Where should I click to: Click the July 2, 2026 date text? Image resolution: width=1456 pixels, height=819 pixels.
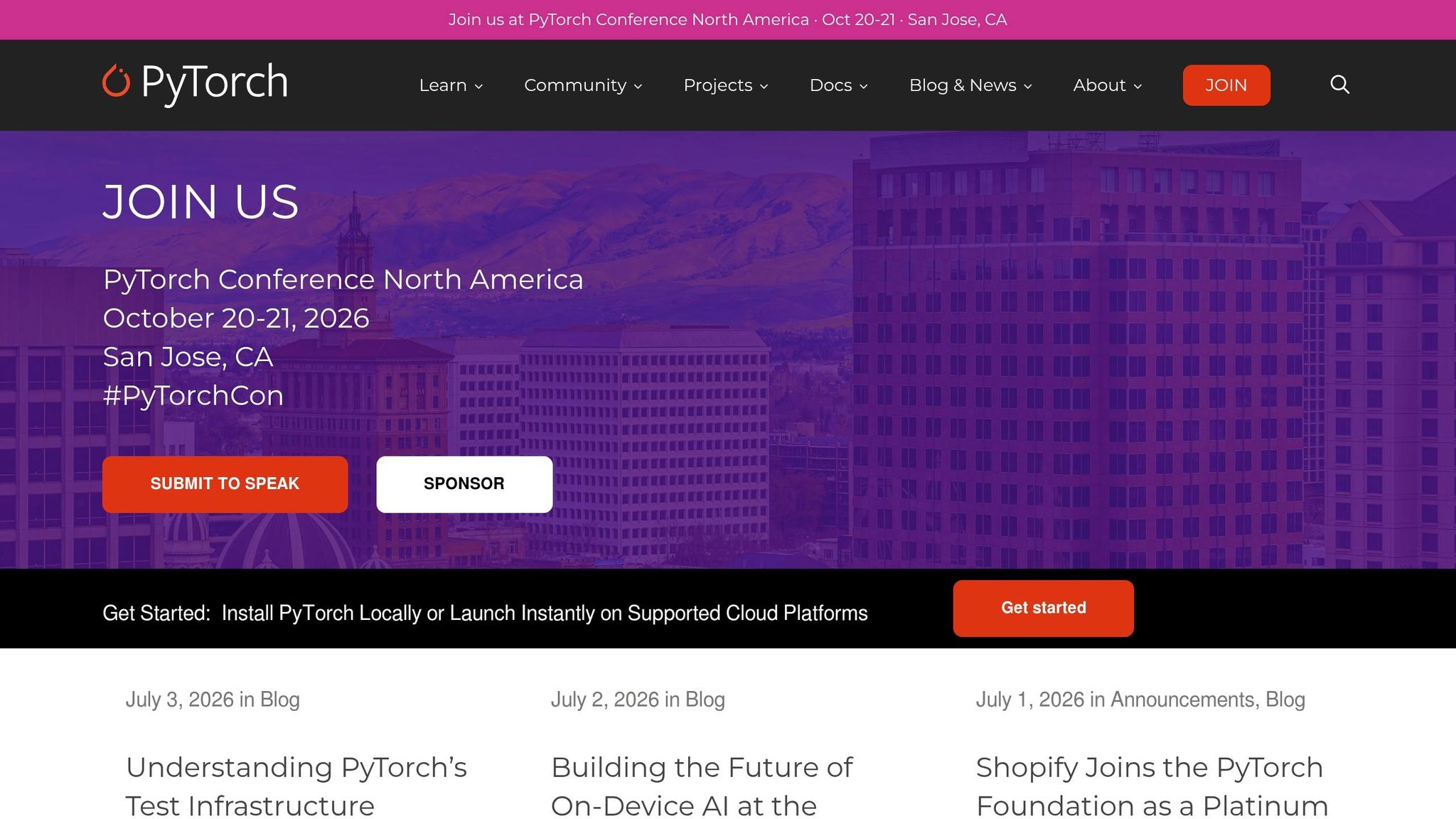pyautogui.click(x=605, y=700)
